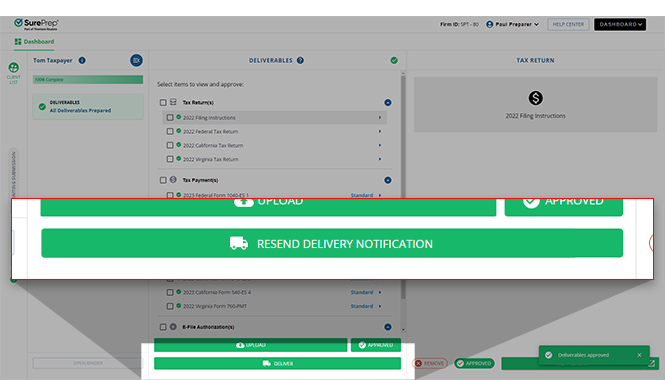Click info icon beside Tom Taxpayer

(x=82, y=60)
